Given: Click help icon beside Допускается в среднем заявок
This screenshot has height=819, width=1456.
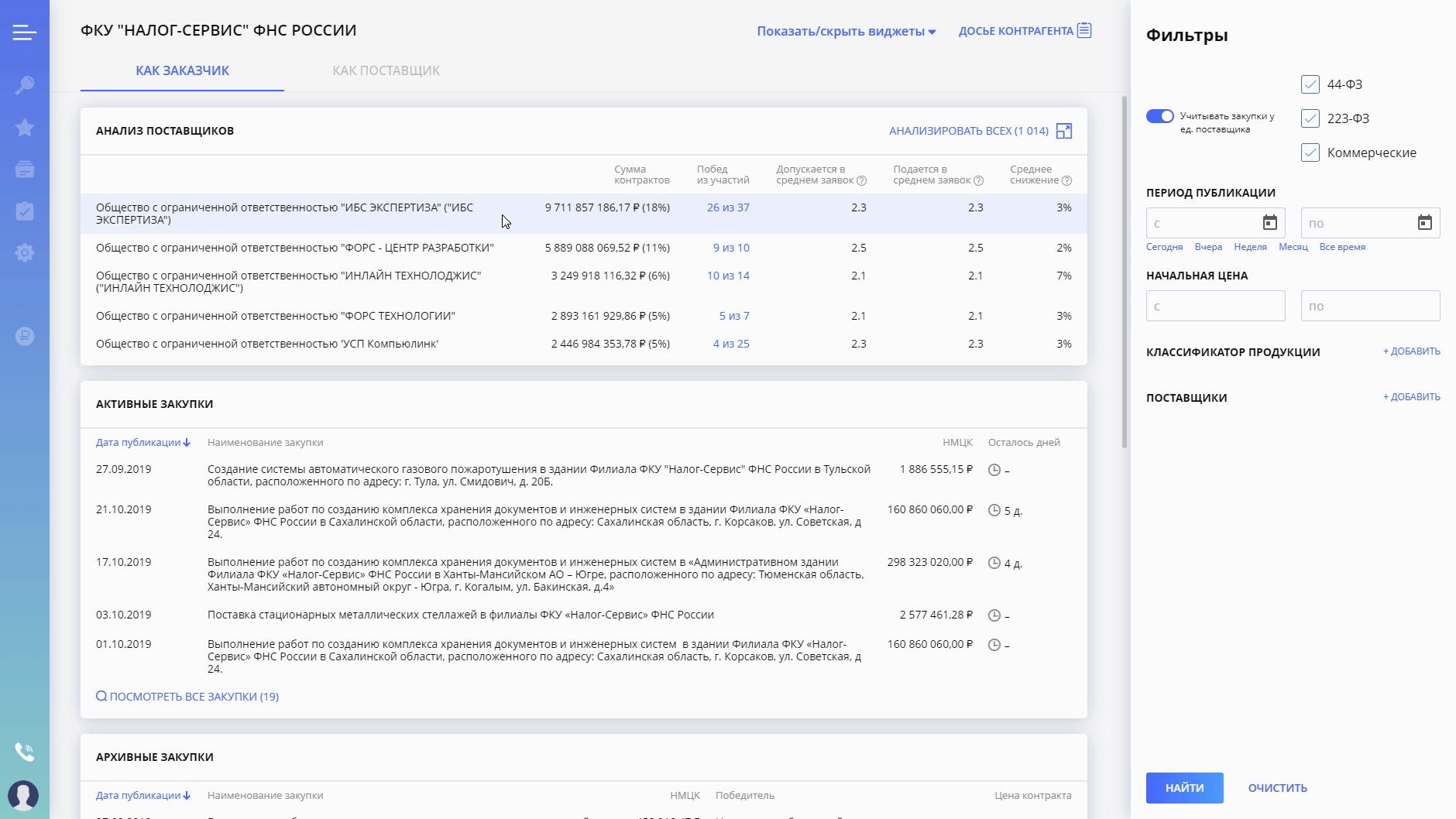Looking at the screenshot, I should [x=861, y=180].
